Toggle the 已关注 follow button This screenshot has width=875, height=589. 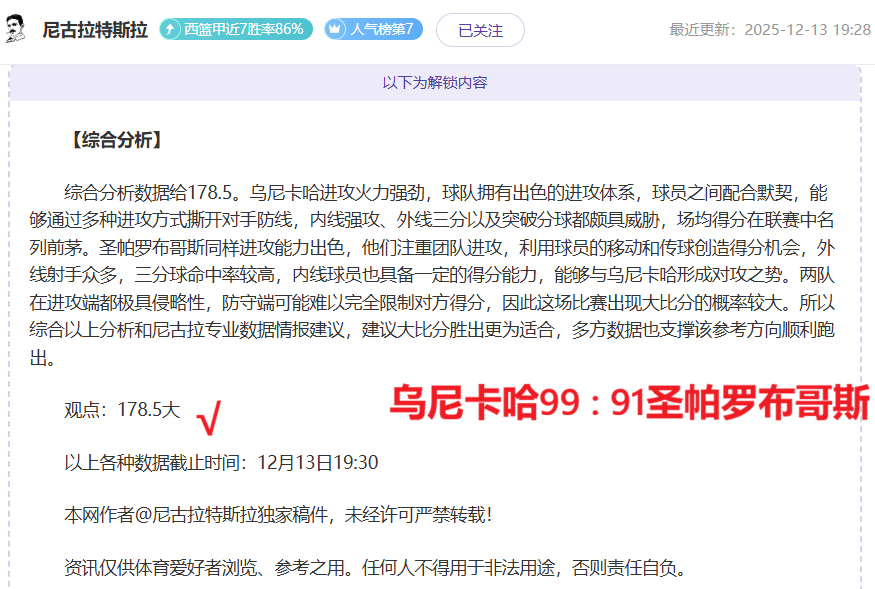[x=480, y=30]
